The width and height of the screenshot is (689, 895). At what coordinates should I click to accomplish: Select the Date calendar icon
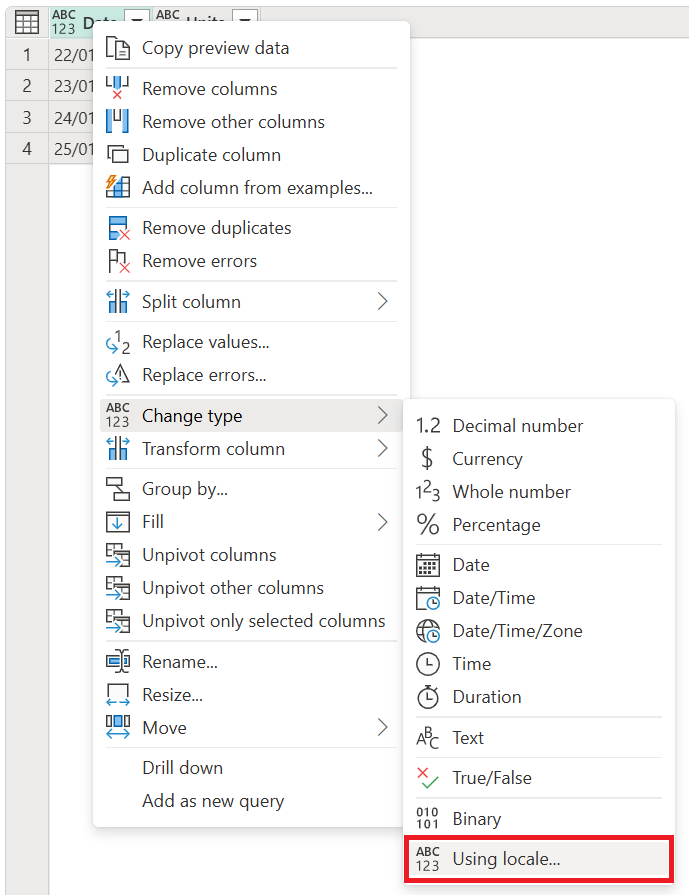428,564
